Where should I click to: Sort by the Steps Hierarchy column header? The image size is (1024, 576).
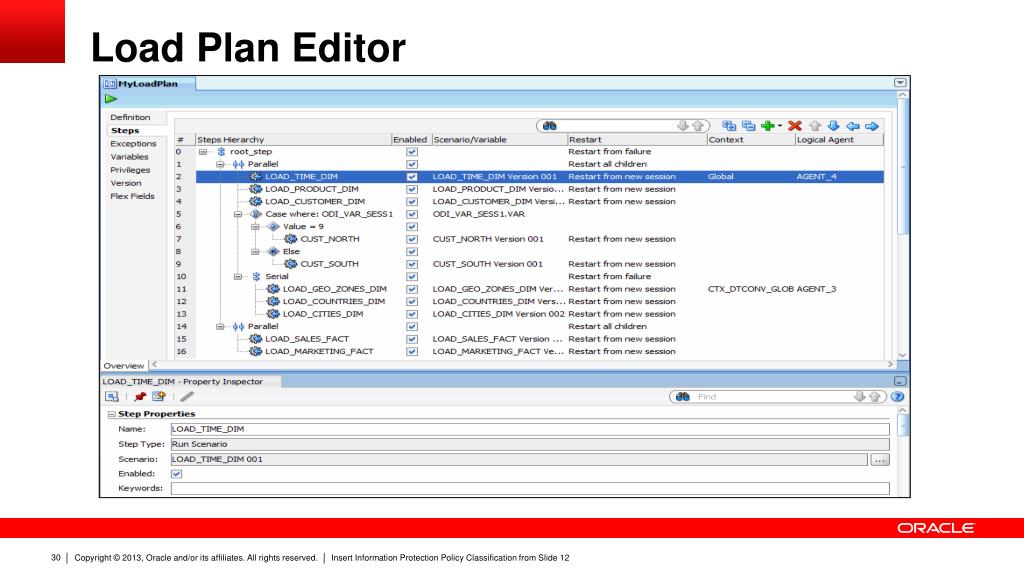[293, 140]
